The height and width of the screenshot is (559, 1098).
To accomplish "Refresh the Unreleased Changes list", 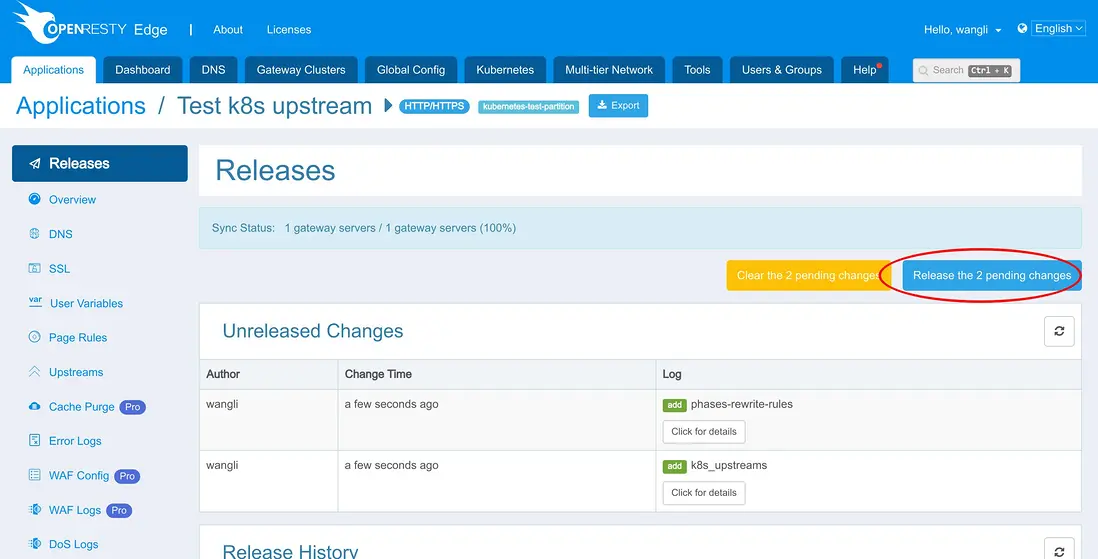I will point(1059,331).
